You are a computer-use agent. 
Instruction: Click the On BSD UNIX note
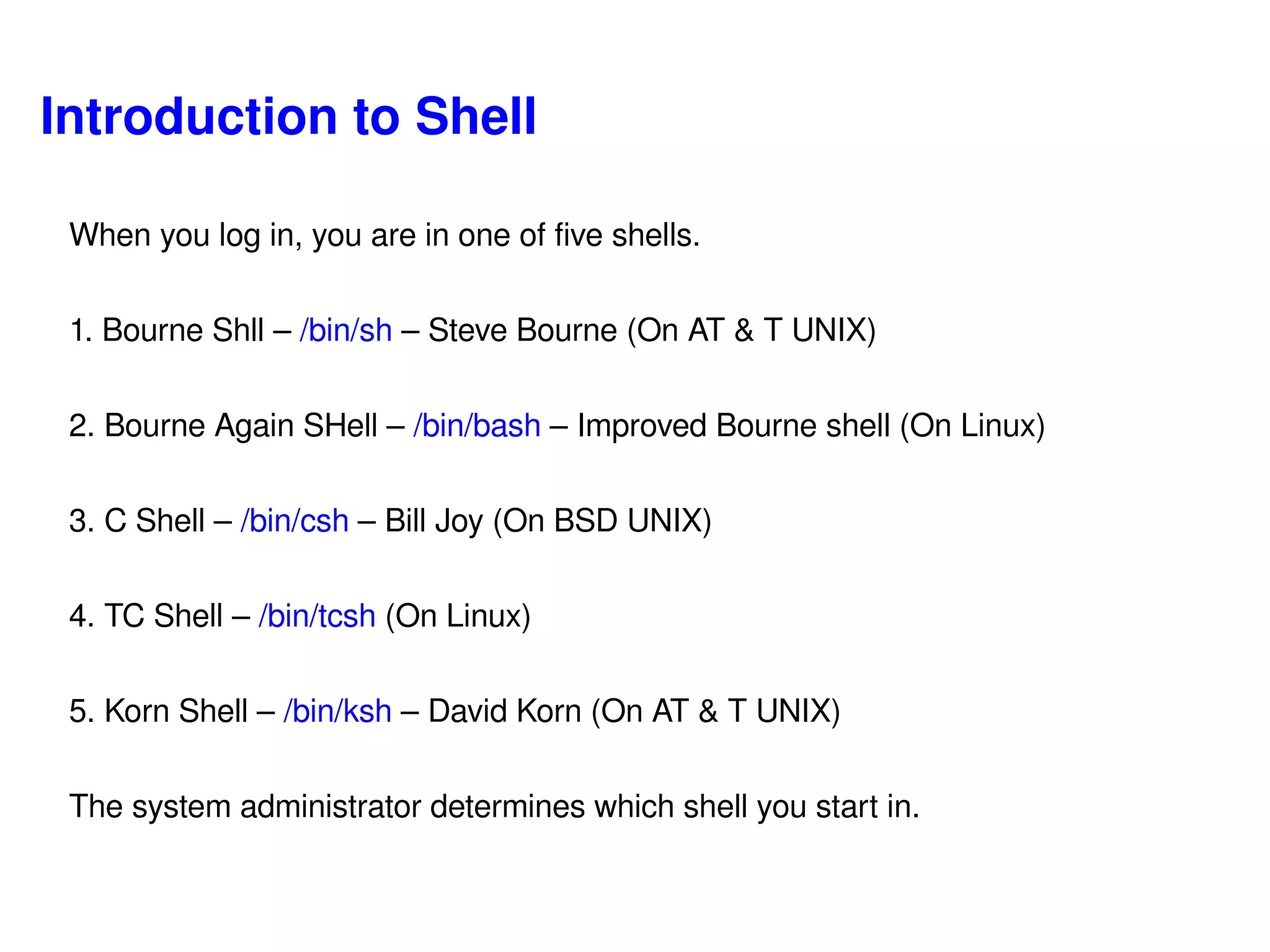(x=602, y=521)
